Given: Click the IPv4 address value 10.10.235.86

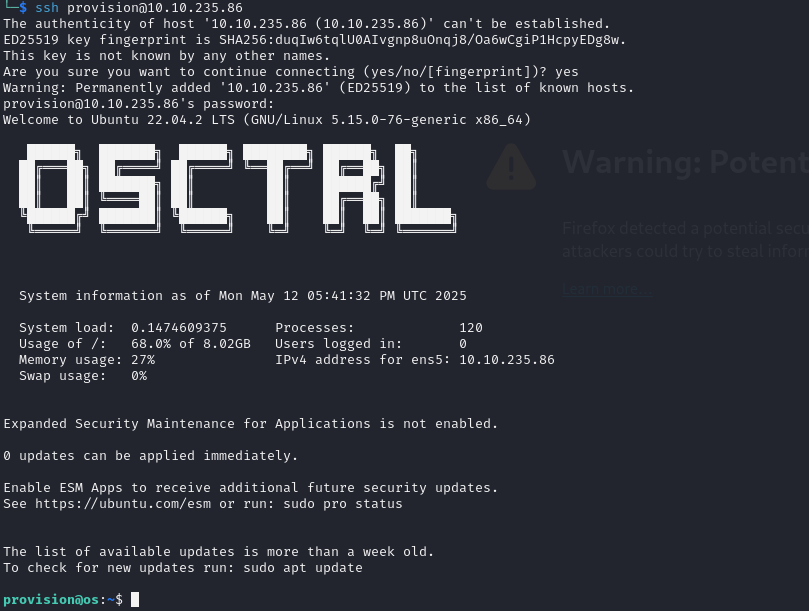Looking at the screenshot, I should pos(507,360).
